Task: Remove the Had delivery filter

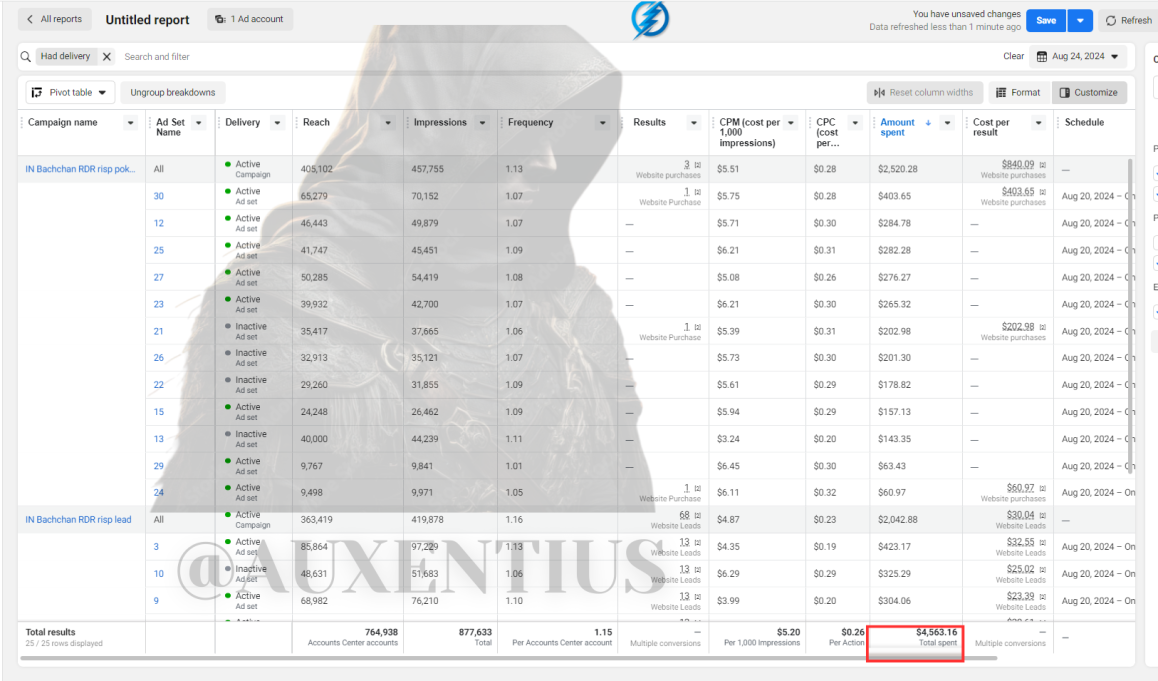Action: (107, 56)
